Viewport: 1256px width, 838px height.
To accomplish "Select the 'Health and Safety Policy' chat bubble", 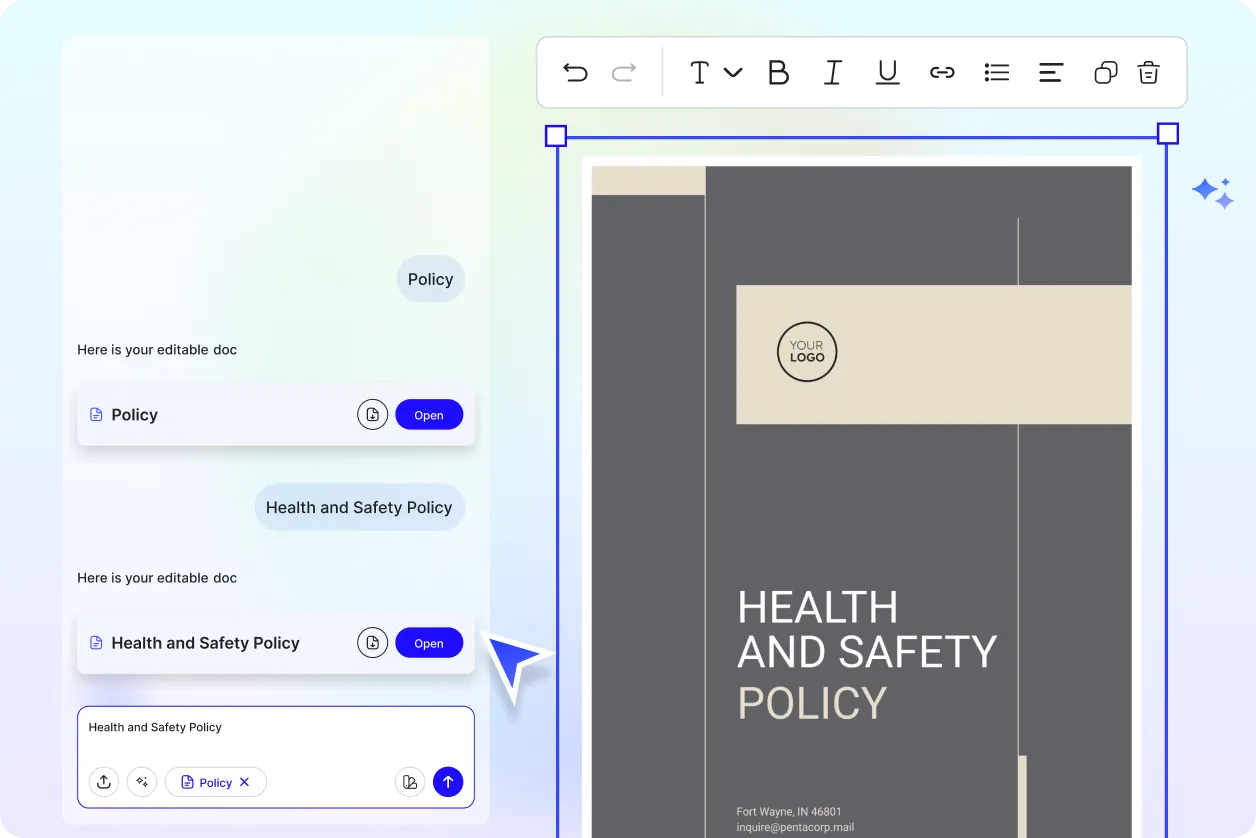I will click(359, 507).
